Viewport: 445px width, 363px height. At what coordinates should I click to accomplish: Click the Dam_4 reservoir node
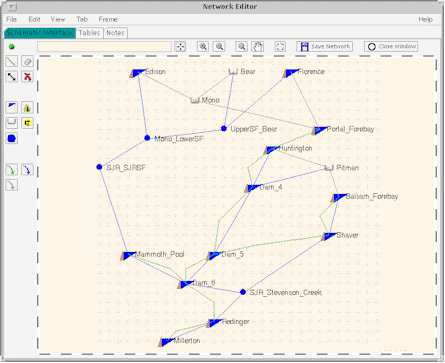pyautogui.click(x=252, y=188)
